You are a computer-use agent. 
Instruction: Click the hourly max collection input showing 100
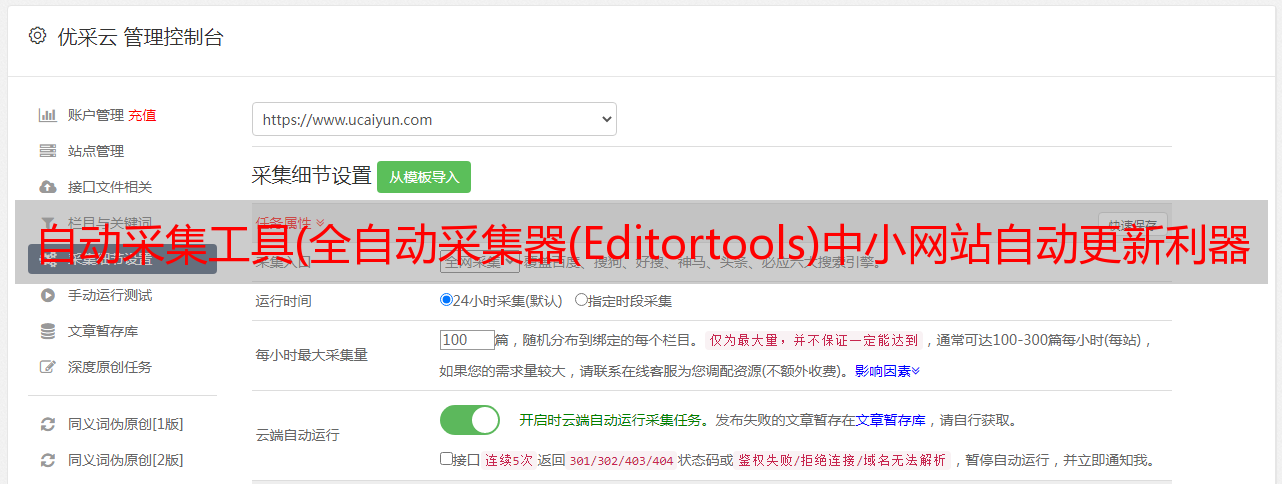pyautogui.click(x=467, y=340)
